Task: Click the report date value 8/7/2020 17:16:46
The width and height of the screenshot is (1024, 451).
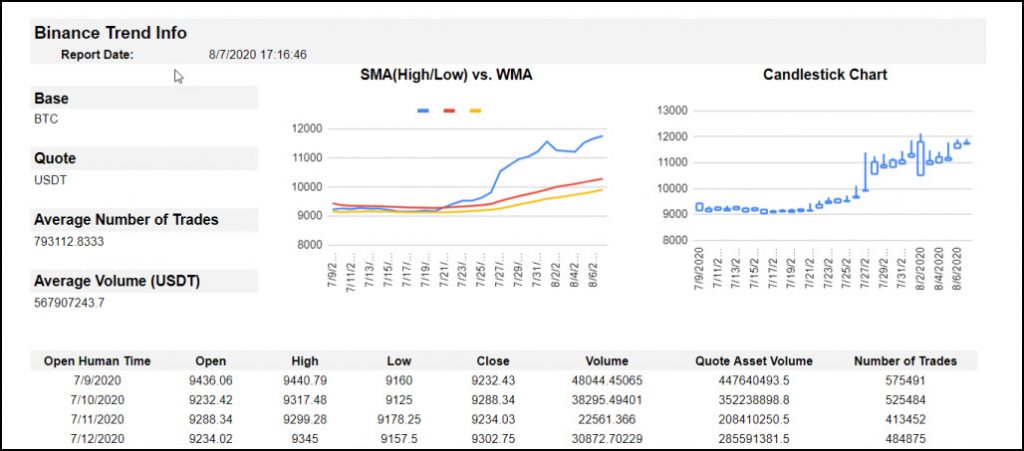Action: coord(258,54)
